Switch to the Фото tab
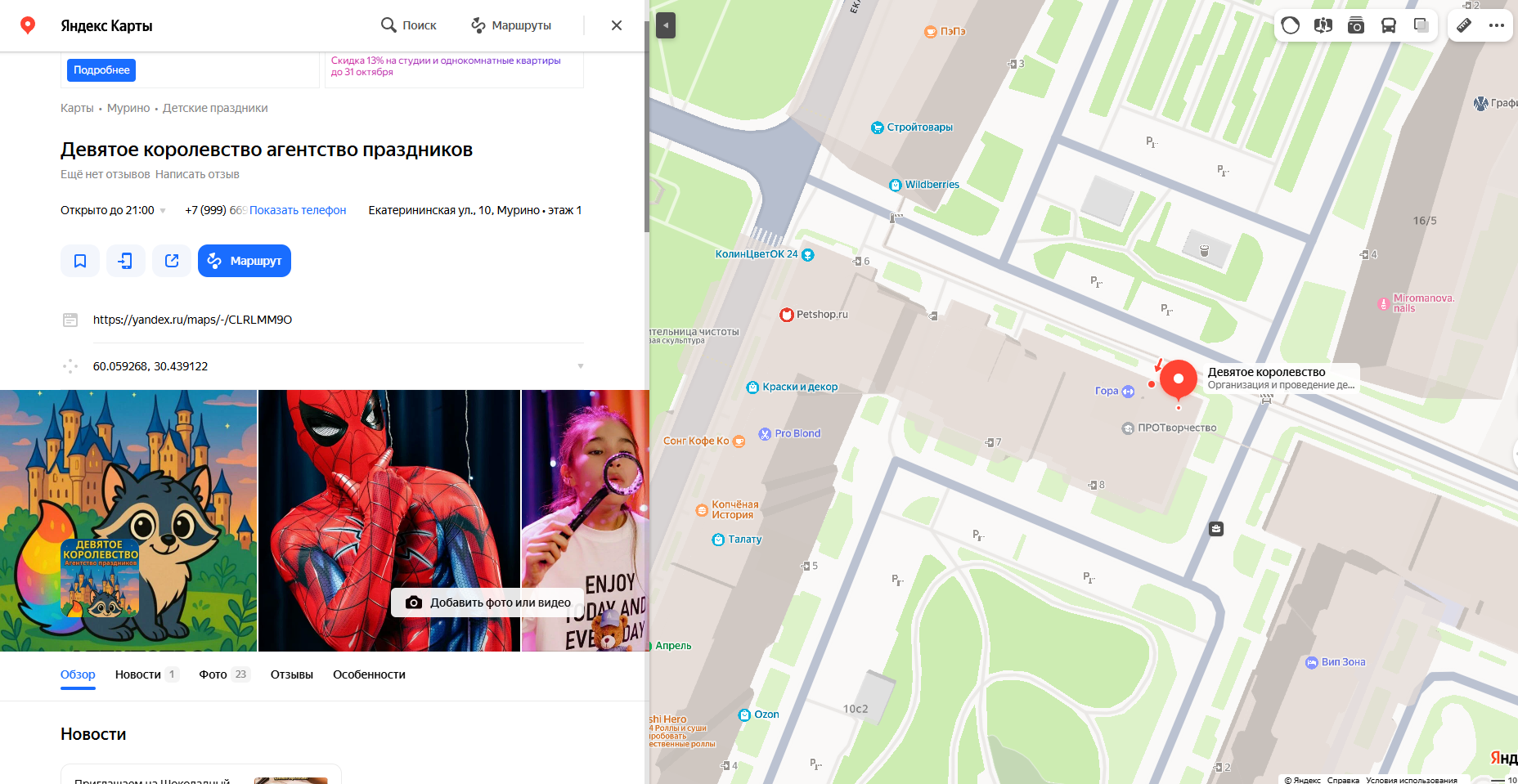This screenshot has height=784, width=1518. click(213, 674)
